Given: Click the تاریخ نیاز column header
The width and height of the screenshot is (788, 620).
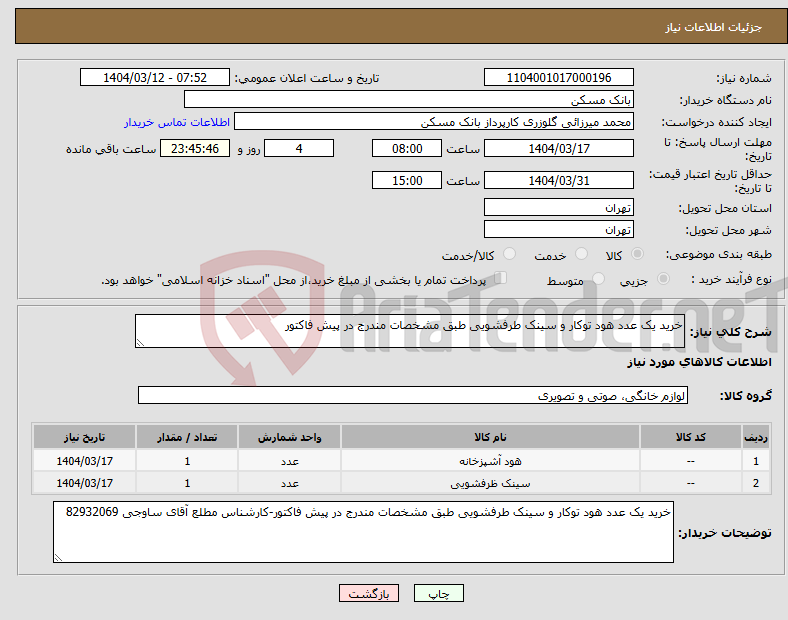Looking at the screenshot, I should [x=84, y=437].
